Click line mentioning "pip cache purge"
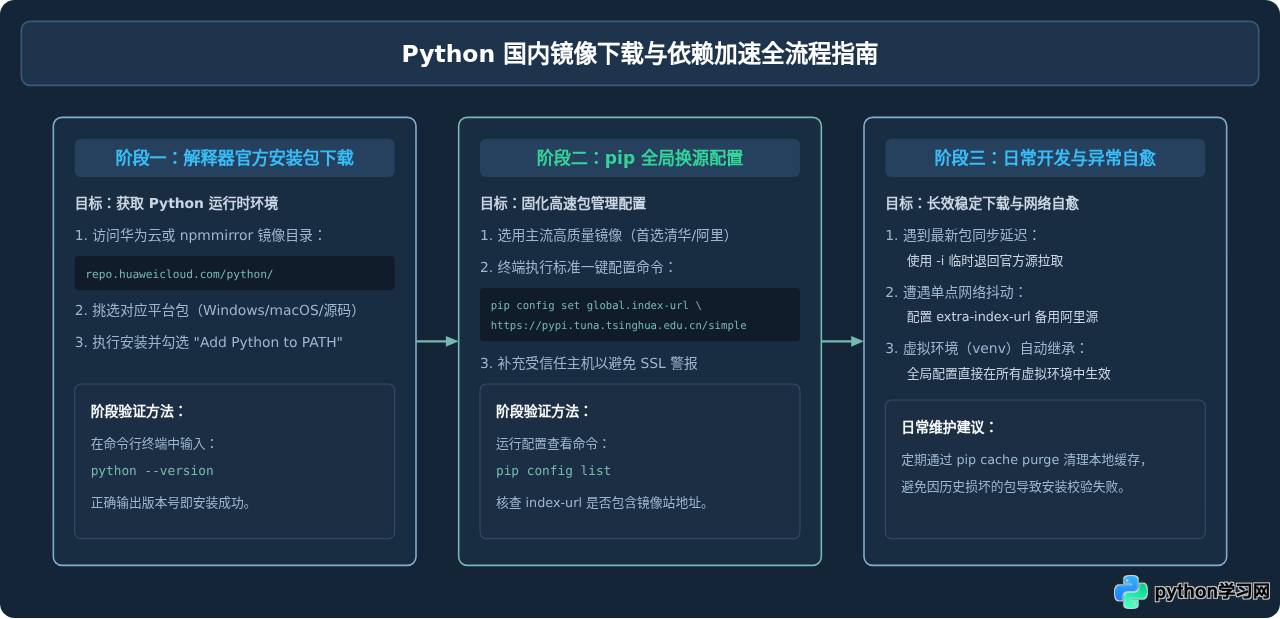The height and width of the screenshot is (619, 1280). tap(1023, 460)
